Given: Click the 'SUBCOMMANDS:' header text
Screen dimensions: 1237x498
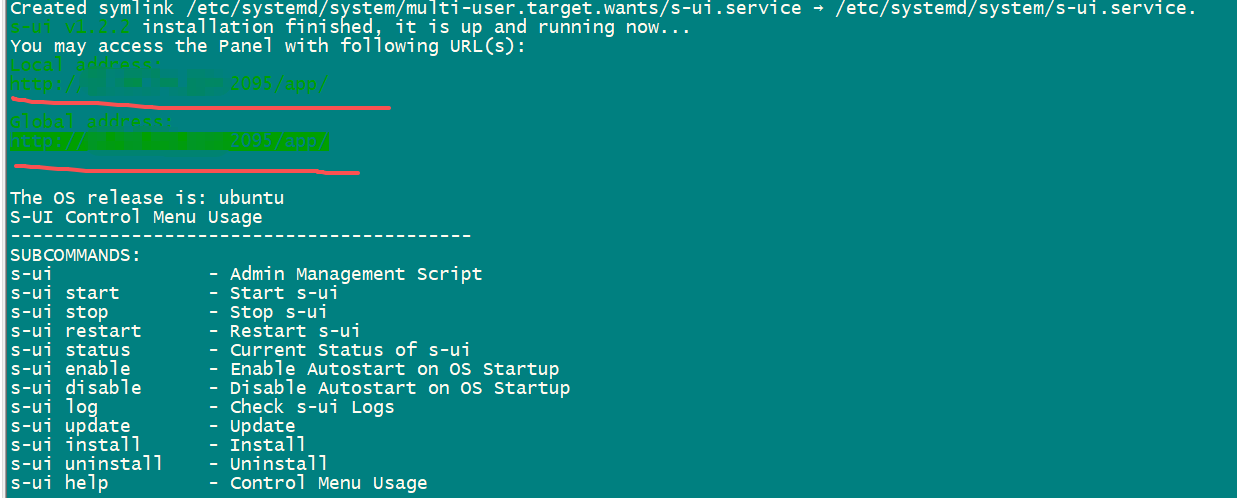Looking at the screenshot, I should pos(76,255).
